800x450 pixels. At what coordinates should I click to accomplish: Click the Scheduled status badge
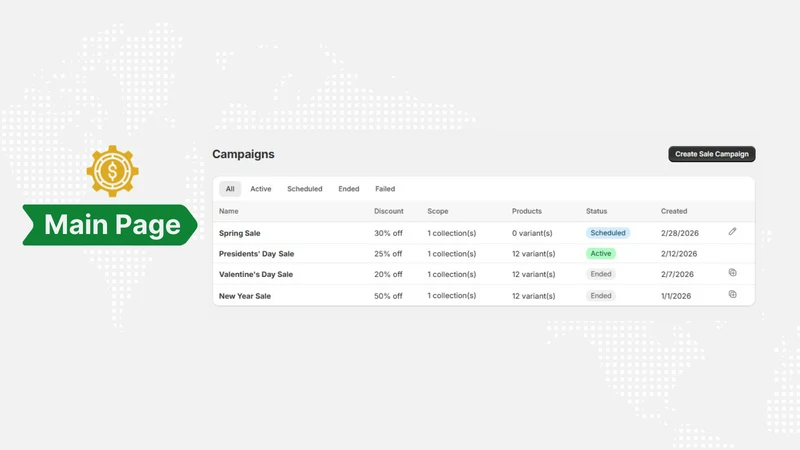(x=608, y=233)
